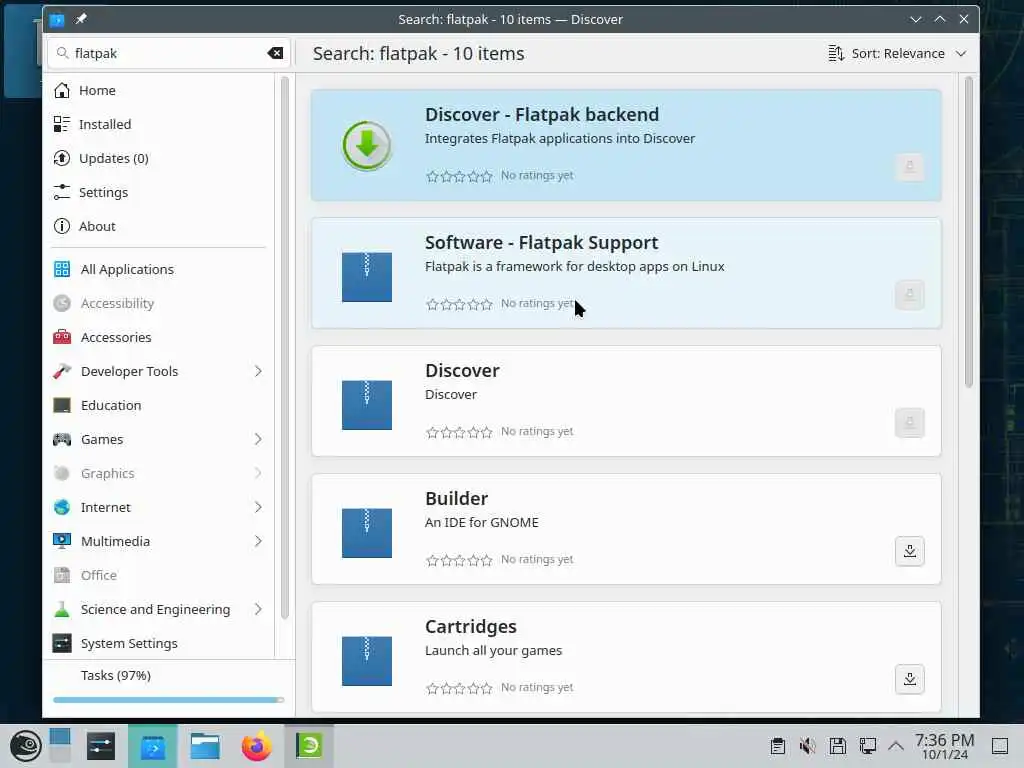
Task: Click the search magnifier icon
Action: click(x=62, y=53)
